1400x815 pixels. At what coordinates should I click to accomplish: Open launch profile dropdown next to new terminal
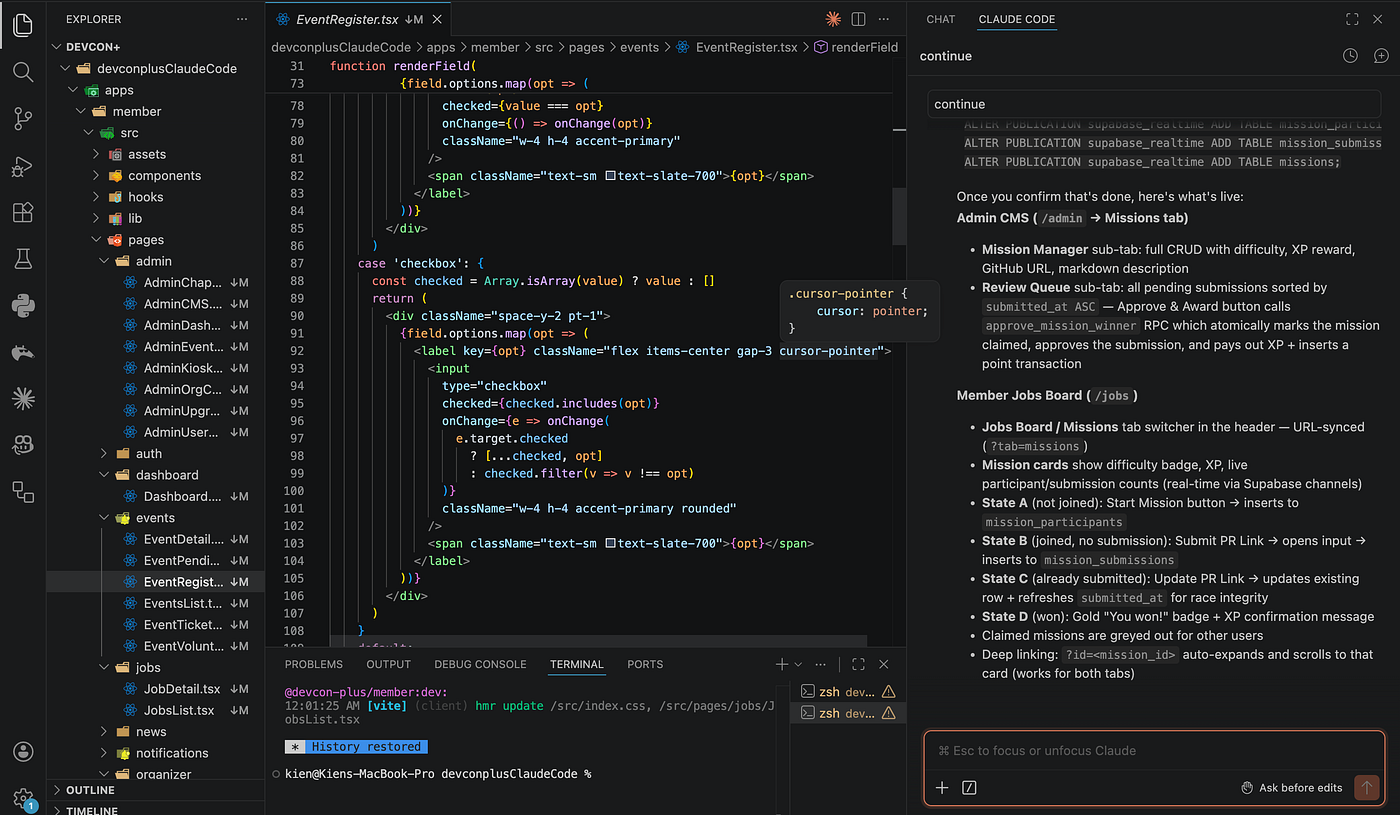798,664
